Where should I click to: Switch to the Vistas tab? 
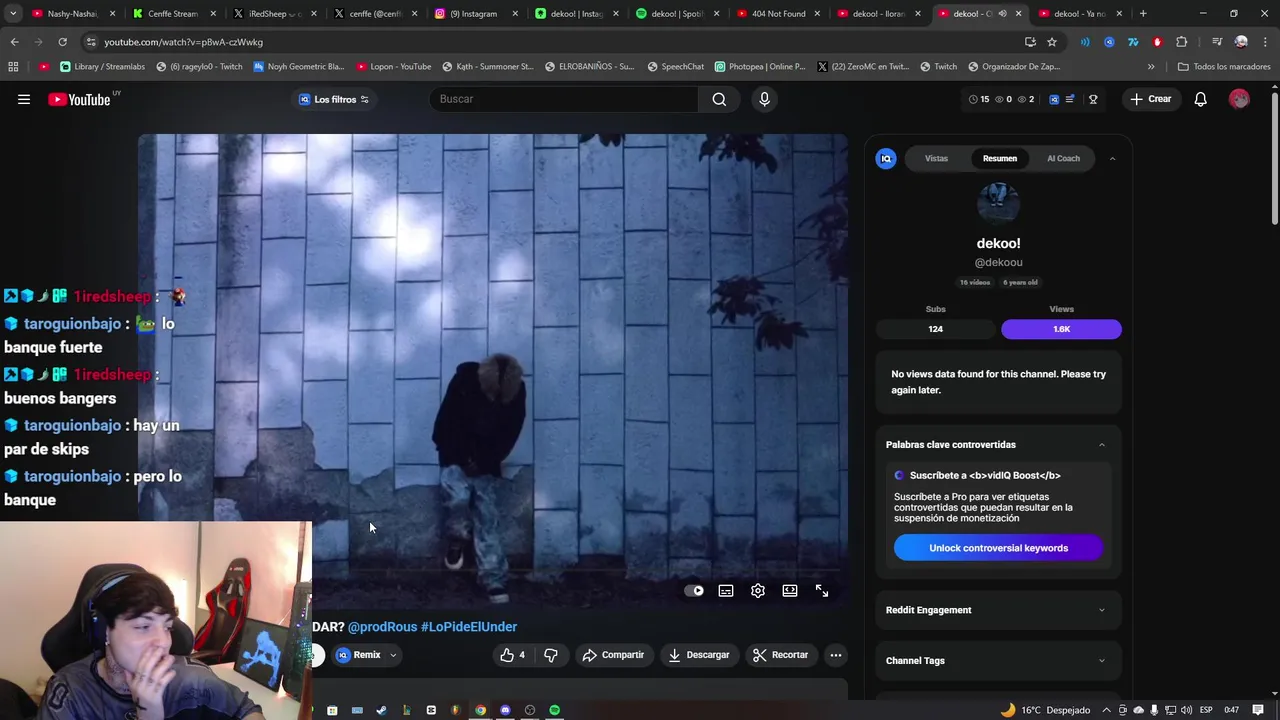(936, 159)
